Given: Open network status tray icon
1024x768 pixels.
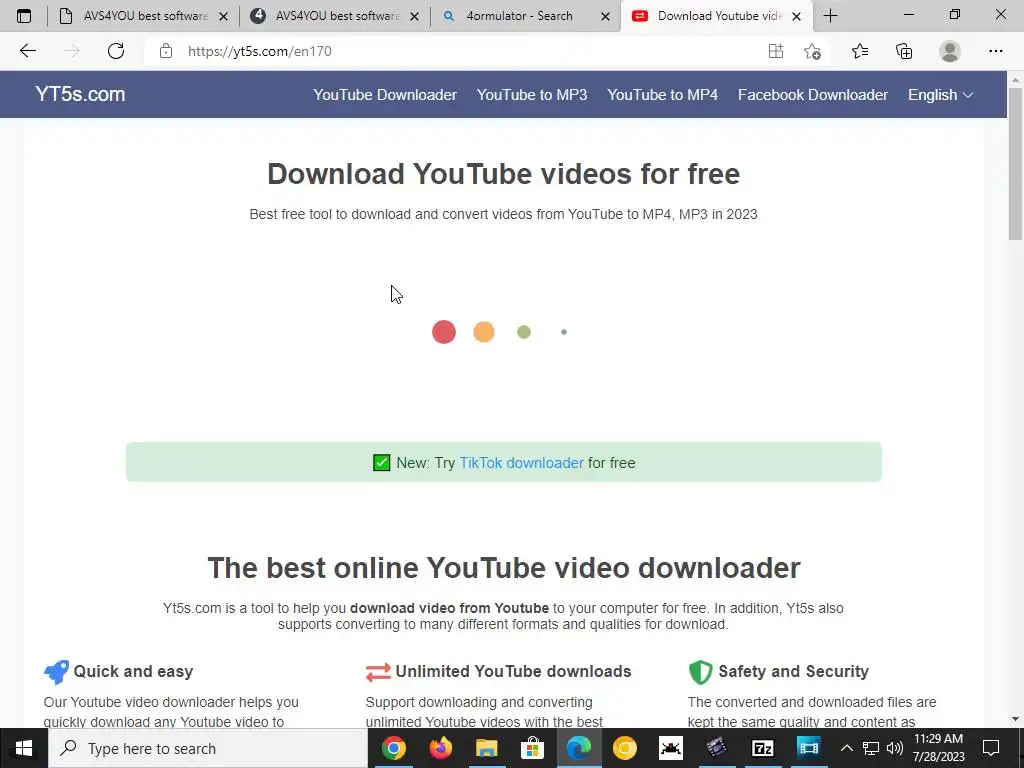Looking at the screenshot, I should point(871,748).
